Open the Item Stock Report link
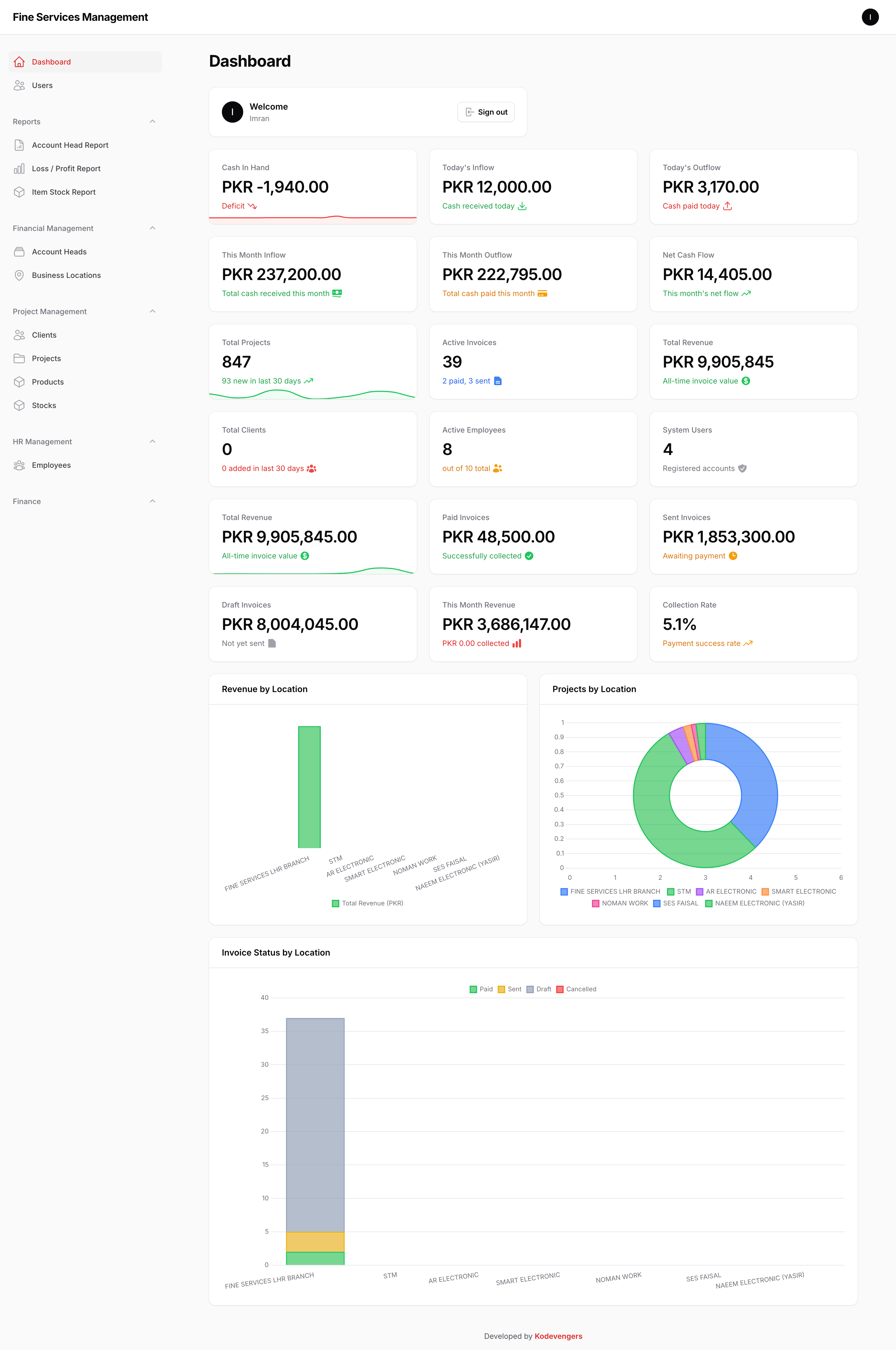Image resolution: width=896 pixels, height=1350 pixels. (85, 192)
